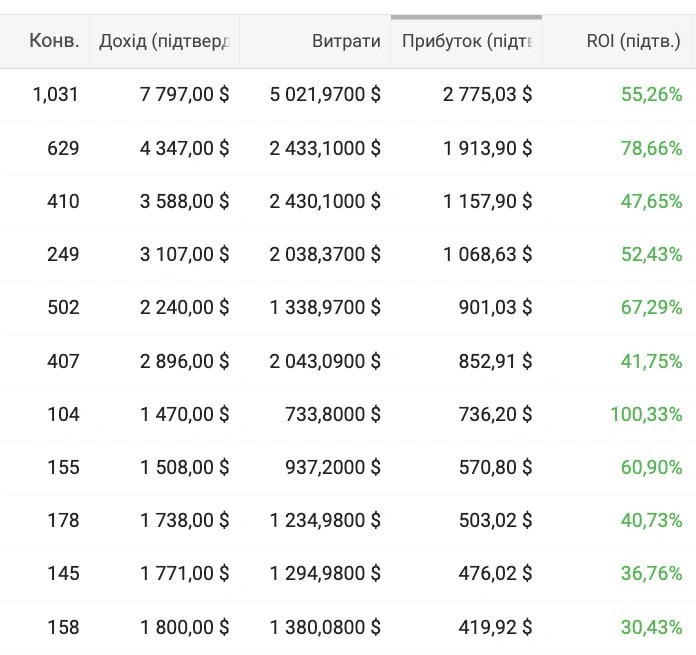Screen dimensions: 696x655
Task: Select income cell 1 508,00 $
Action: pyautogui.click(x=185, y=467)
